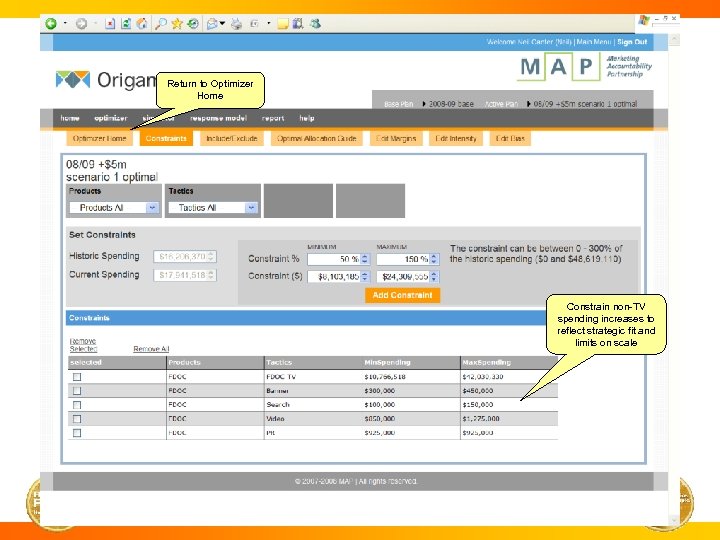Switch to Optimizer Home tab
720x540 pixels.
pos(100,138)
